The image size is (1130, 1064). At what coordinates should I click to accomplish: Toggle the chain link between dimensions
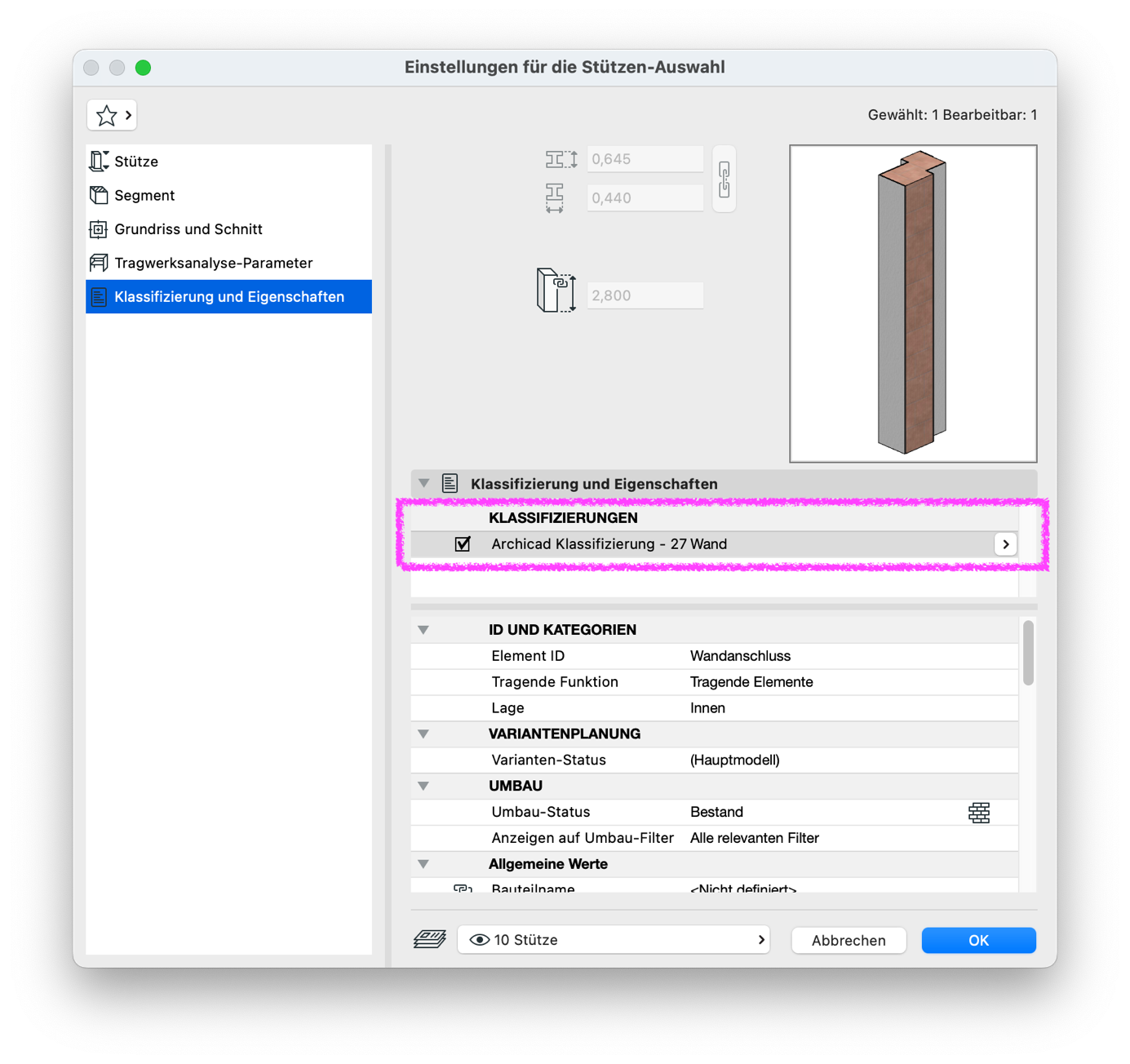coord(724,180)
